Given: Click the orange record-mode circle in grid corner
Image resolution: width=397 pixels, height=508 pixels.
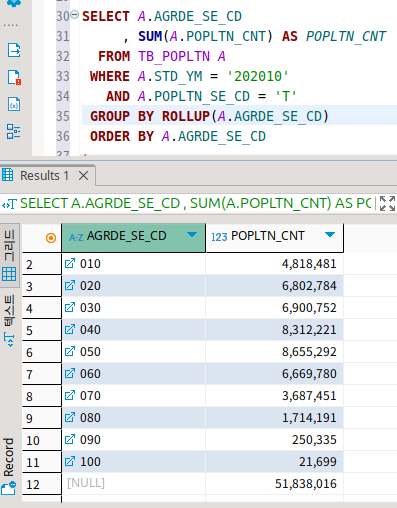Looking at the screenshot, I should click(51, 238).
